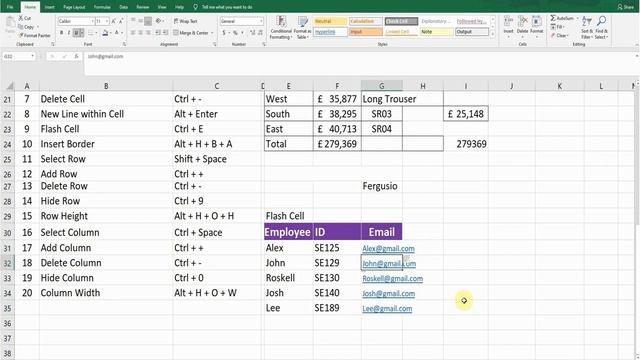
Task: Toggle Italic formatting
Action: tap(69, 33)
